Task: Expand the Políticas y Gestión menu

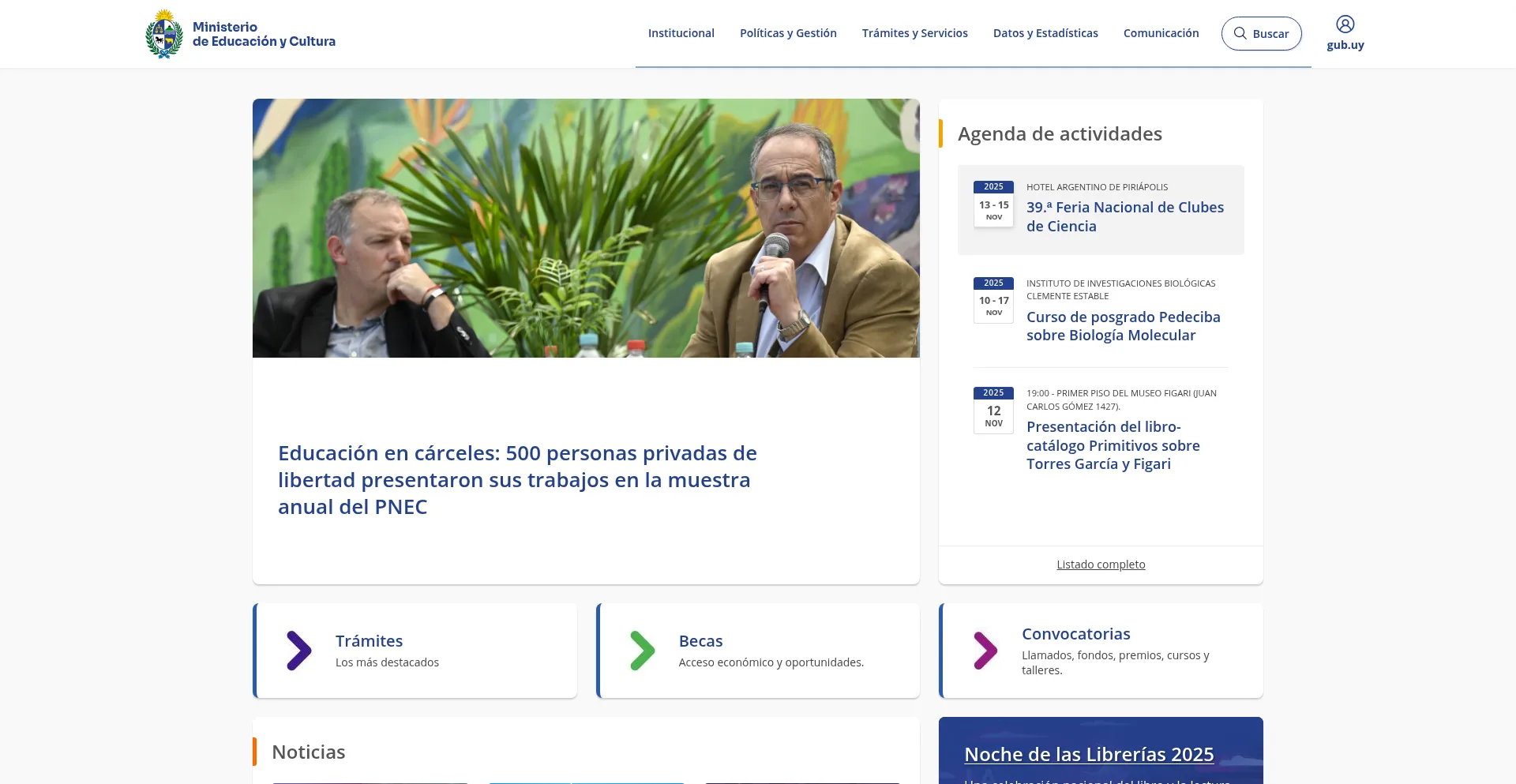Action: pyautogui.click(x=788, y=33)
